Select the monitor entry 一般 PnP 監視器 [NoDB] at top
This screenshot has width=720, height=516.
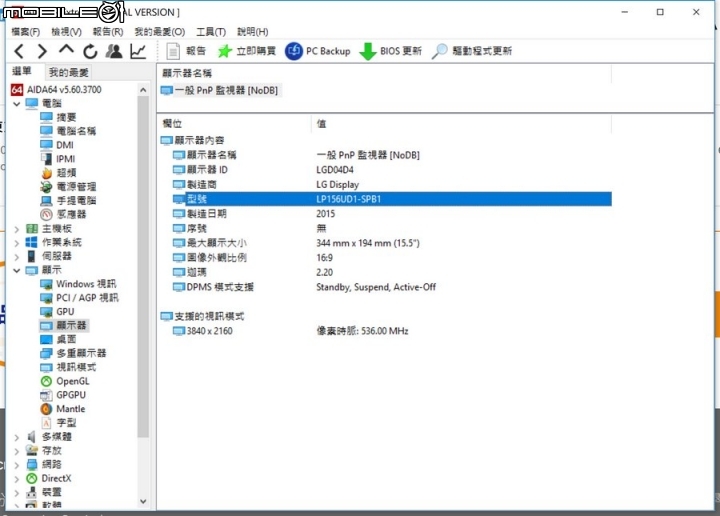[219, 90]
